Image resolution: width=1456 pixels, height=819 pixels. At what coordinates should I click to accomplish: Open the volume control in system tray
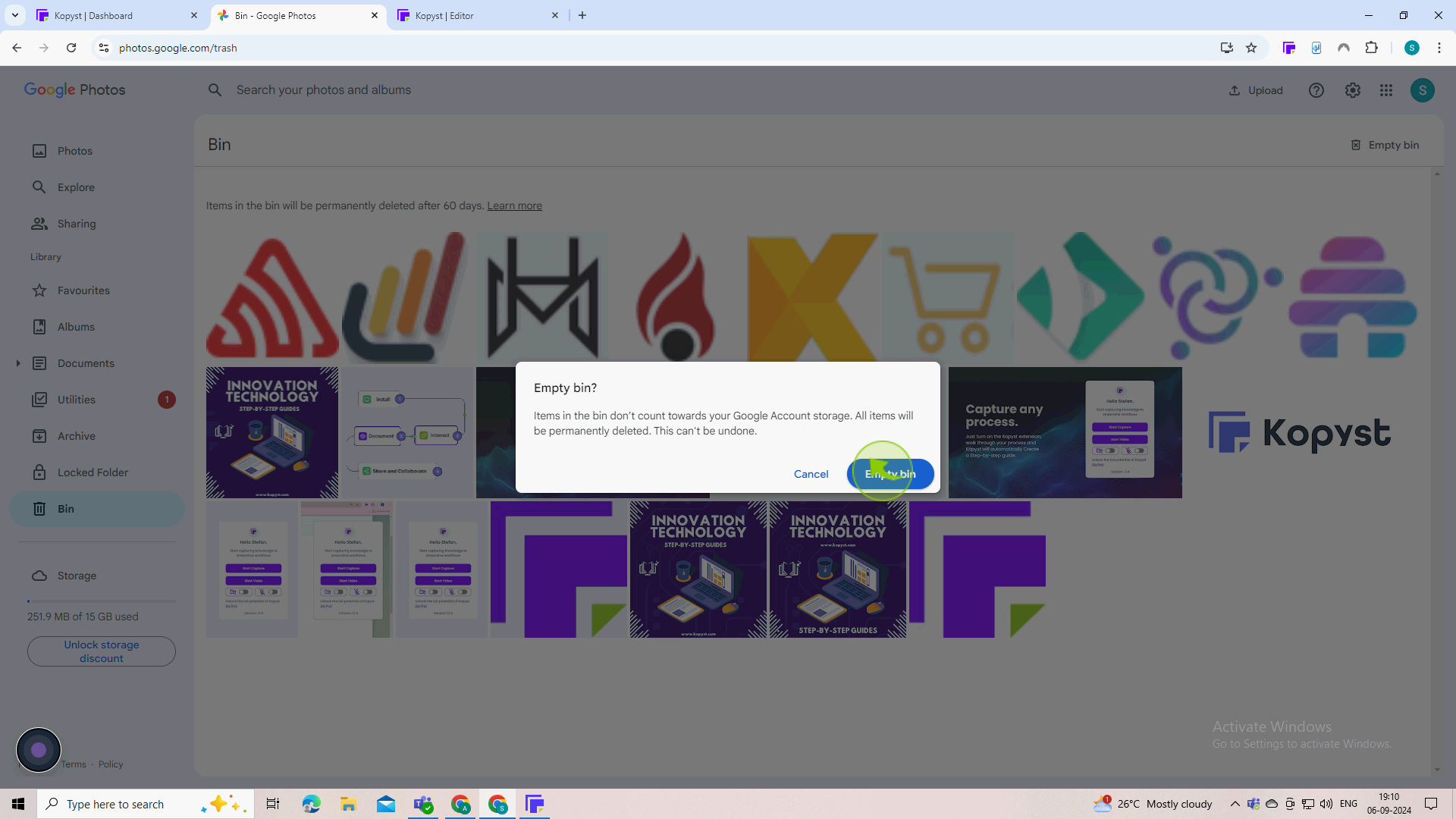click(x=1326, y=804)
